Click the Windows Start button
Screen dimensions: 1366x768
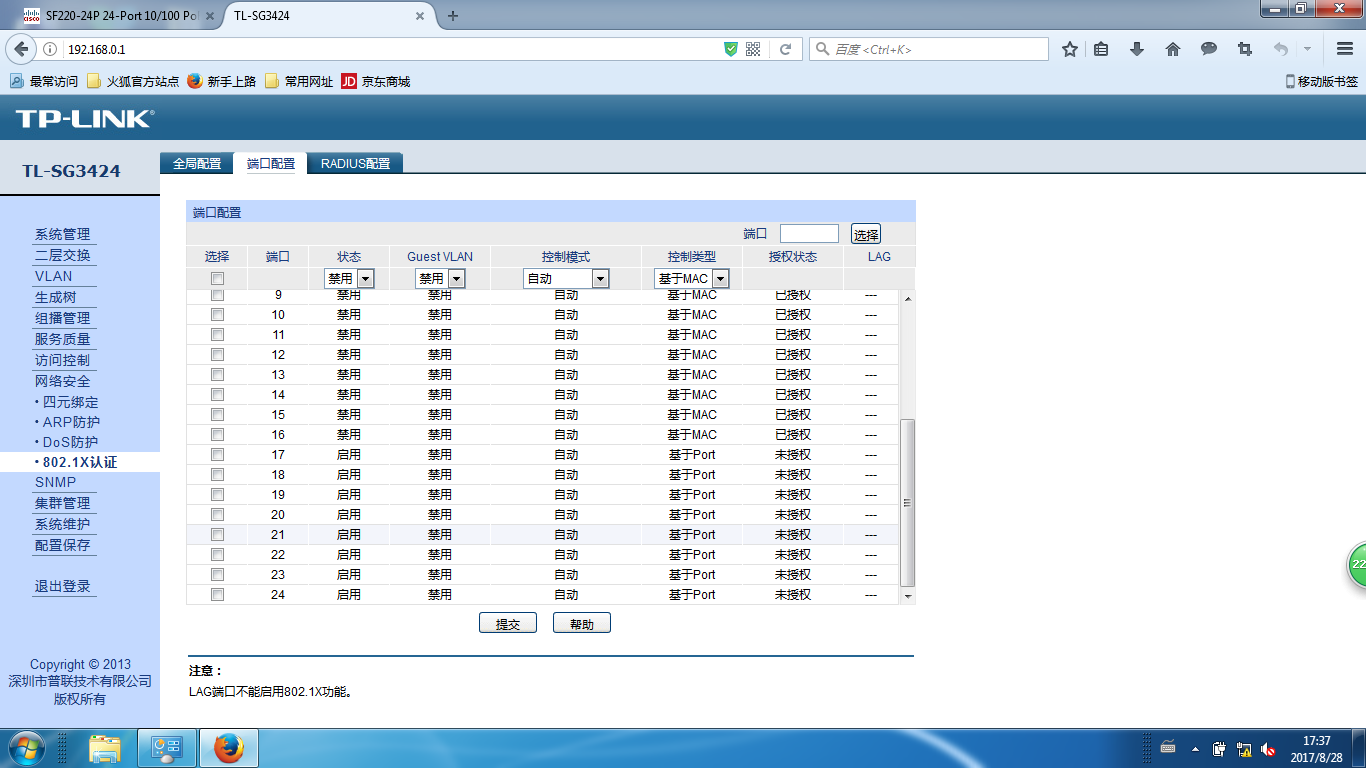(27, 748)
